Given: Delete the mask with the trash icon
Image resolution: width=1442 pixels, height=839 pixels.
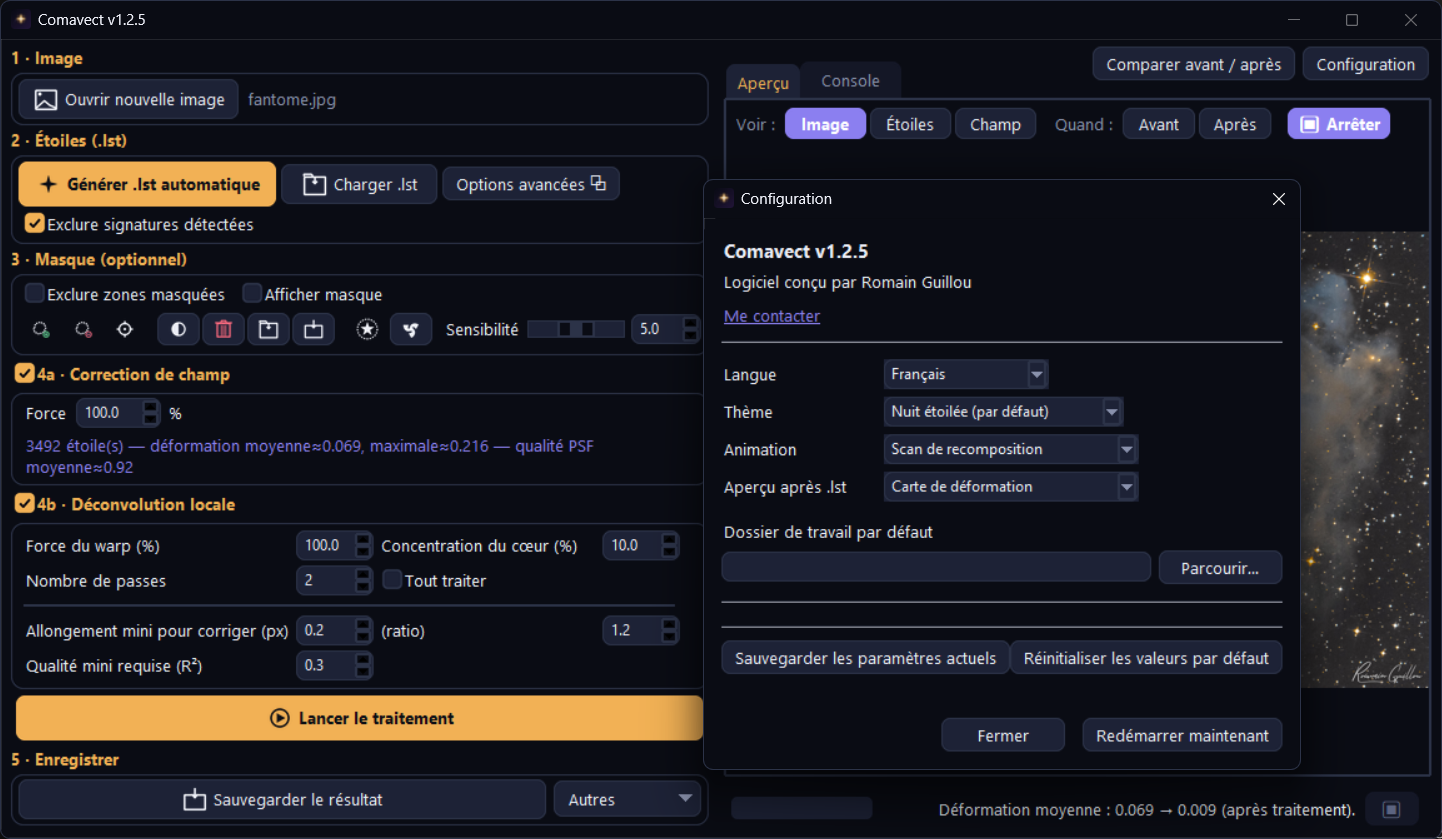Looking at the screenshot, I should [224, 329].
